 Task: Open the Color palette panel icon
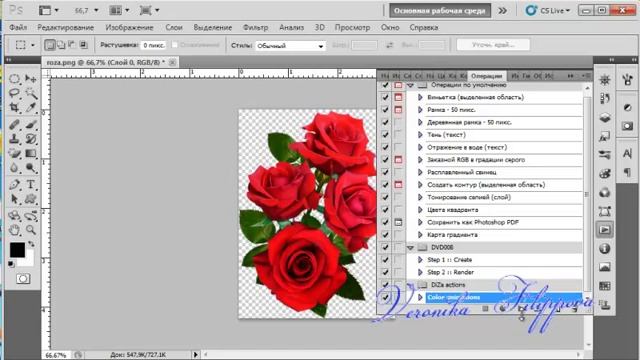pos(604,174)
